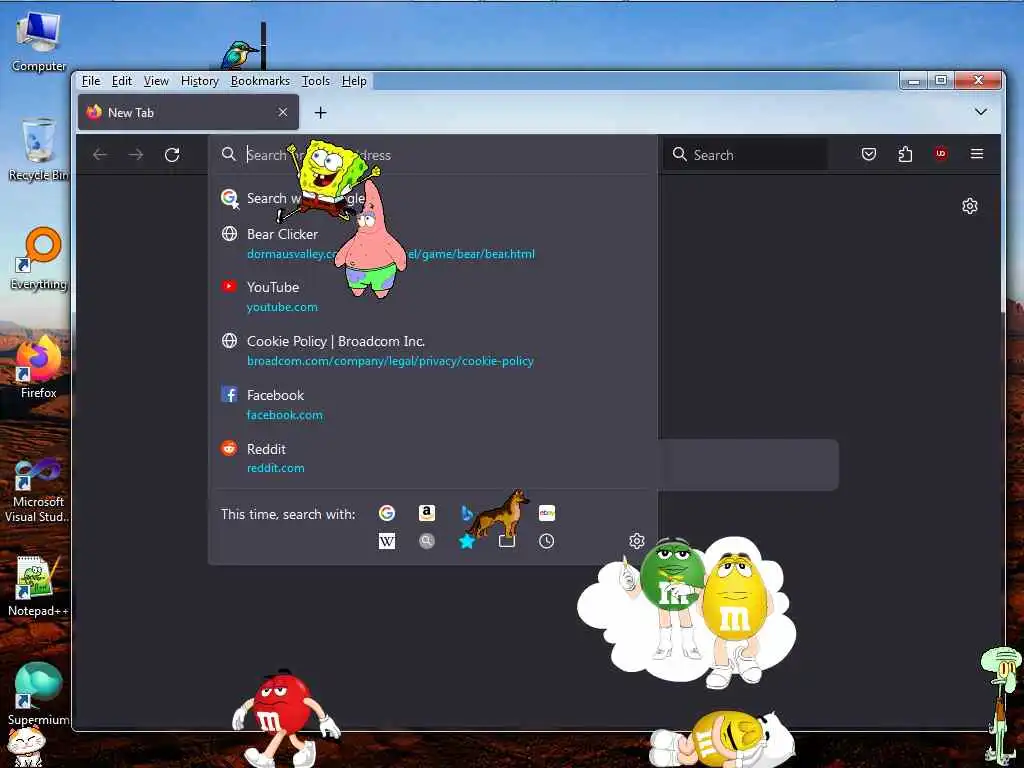The image size is (1024, 768).
Task: Launch Microsoft Visual Studio desktop shortcut
Action: point(39,490)
